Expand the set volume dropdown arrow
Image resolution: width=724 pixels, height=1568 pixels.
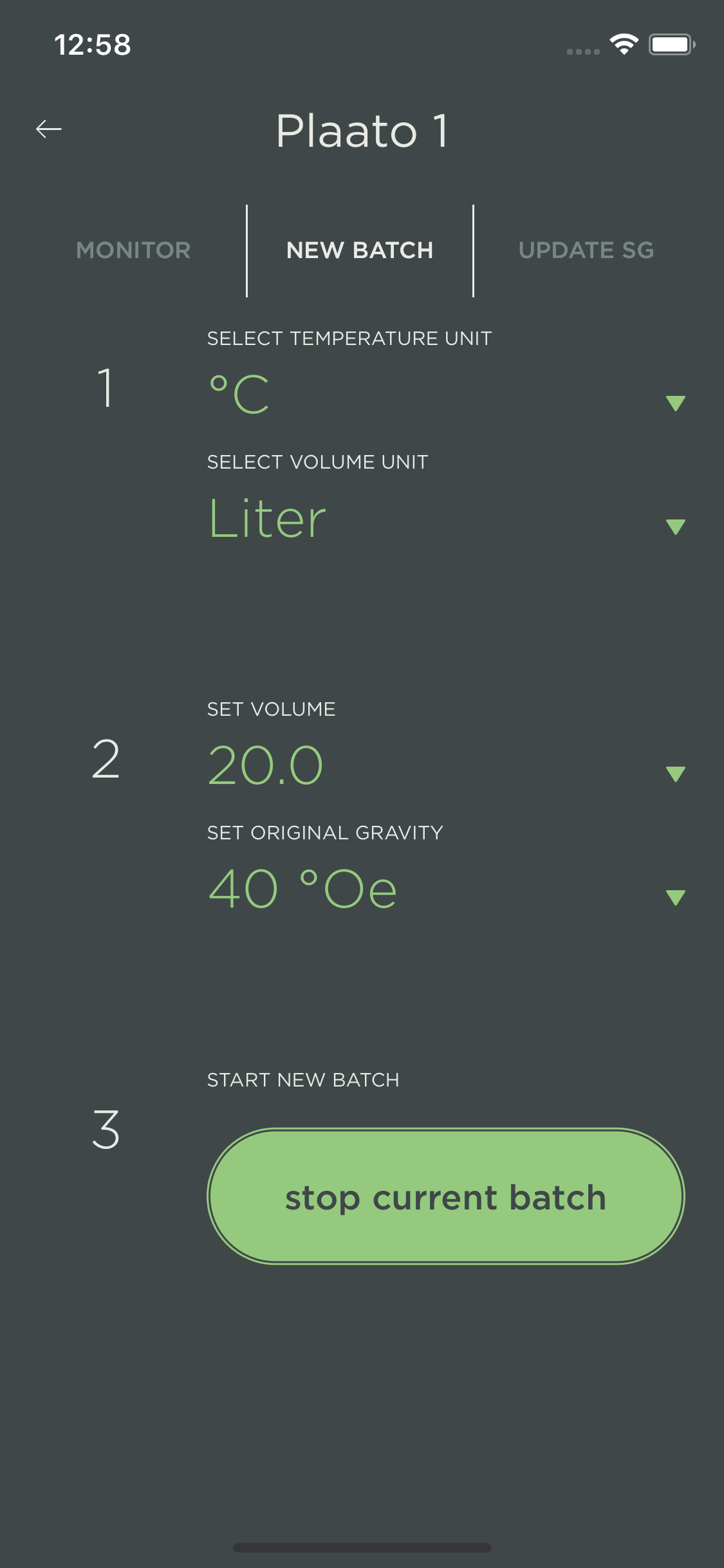(675, 774)
